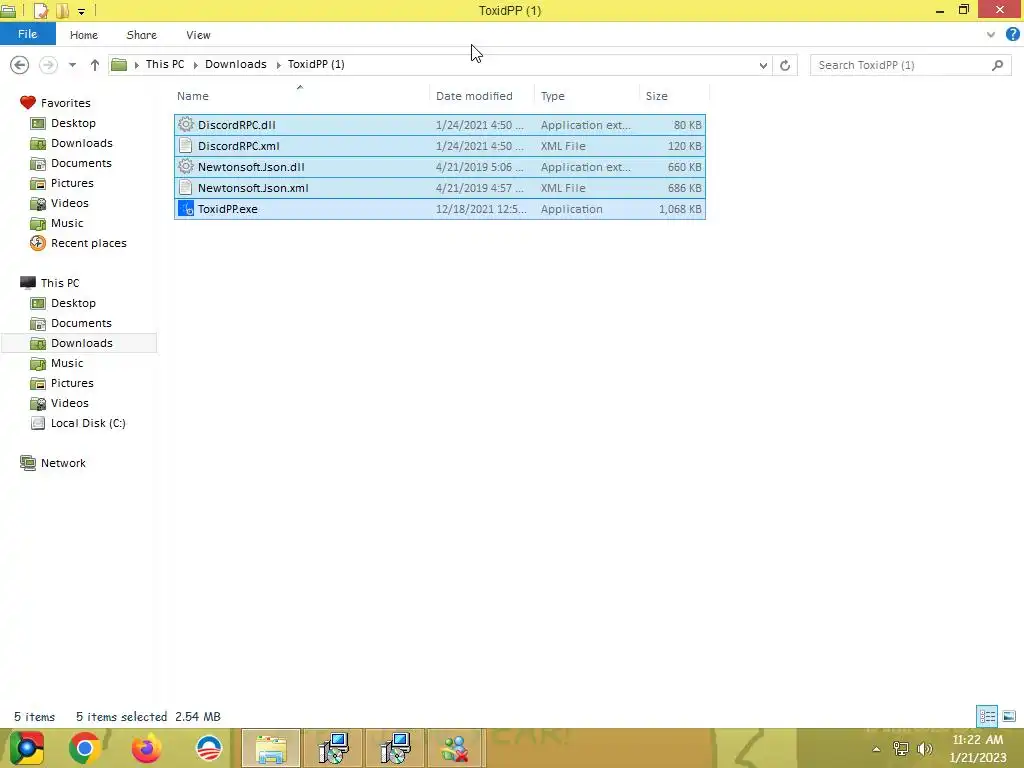Open Desktop under Favorites
The height and width of the screenshot is (768, 1024).
[x=73, y=123]
